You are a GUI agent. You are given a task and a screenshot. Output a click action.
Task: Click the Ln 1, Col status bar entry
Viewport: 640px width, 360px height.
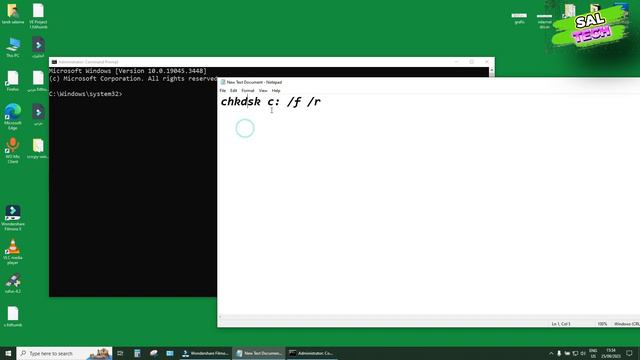pos(561,324)
